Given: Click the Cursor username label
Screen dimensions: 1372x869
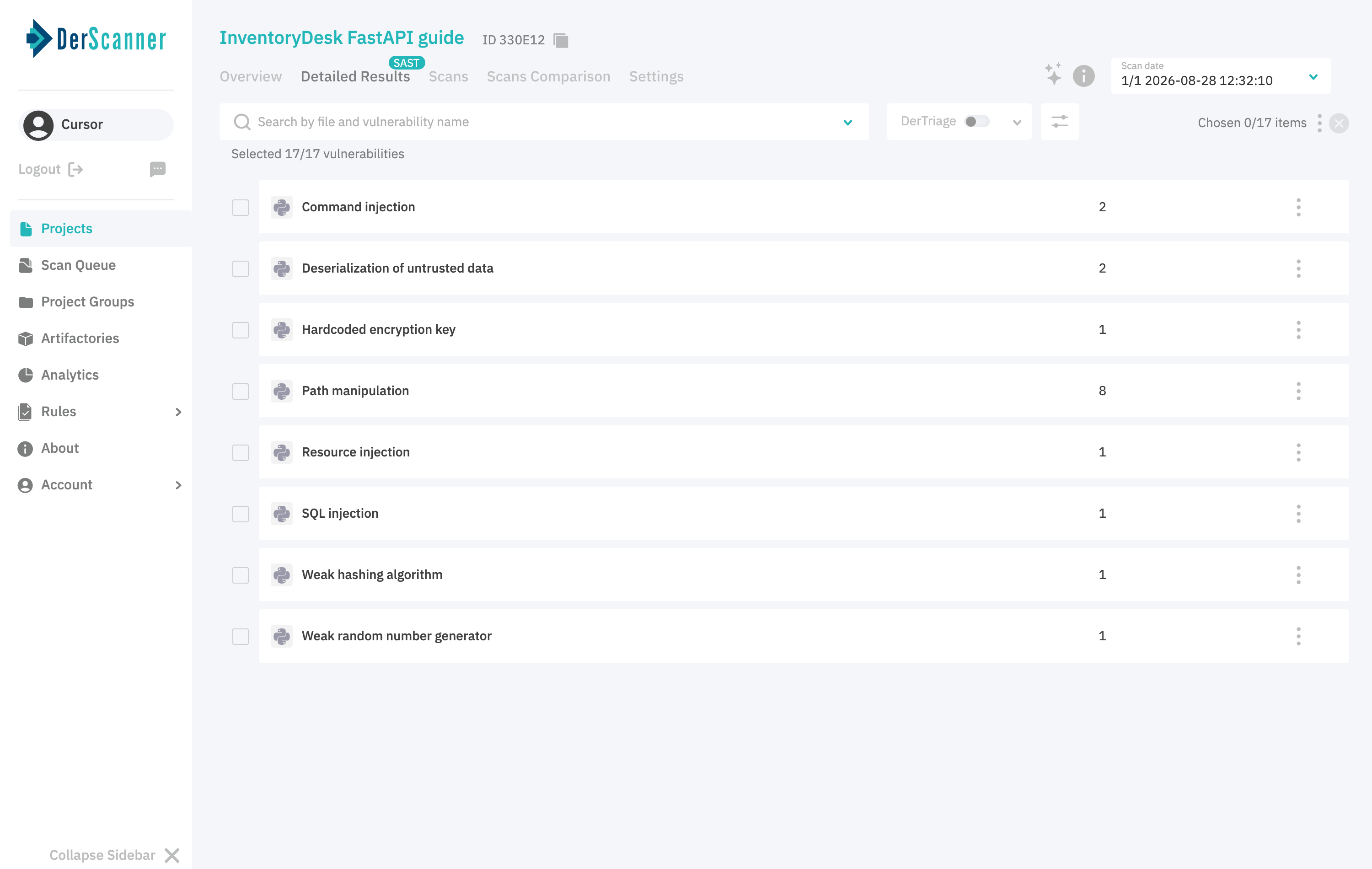Looking at the screenshot, I should (x=82, y=124).
